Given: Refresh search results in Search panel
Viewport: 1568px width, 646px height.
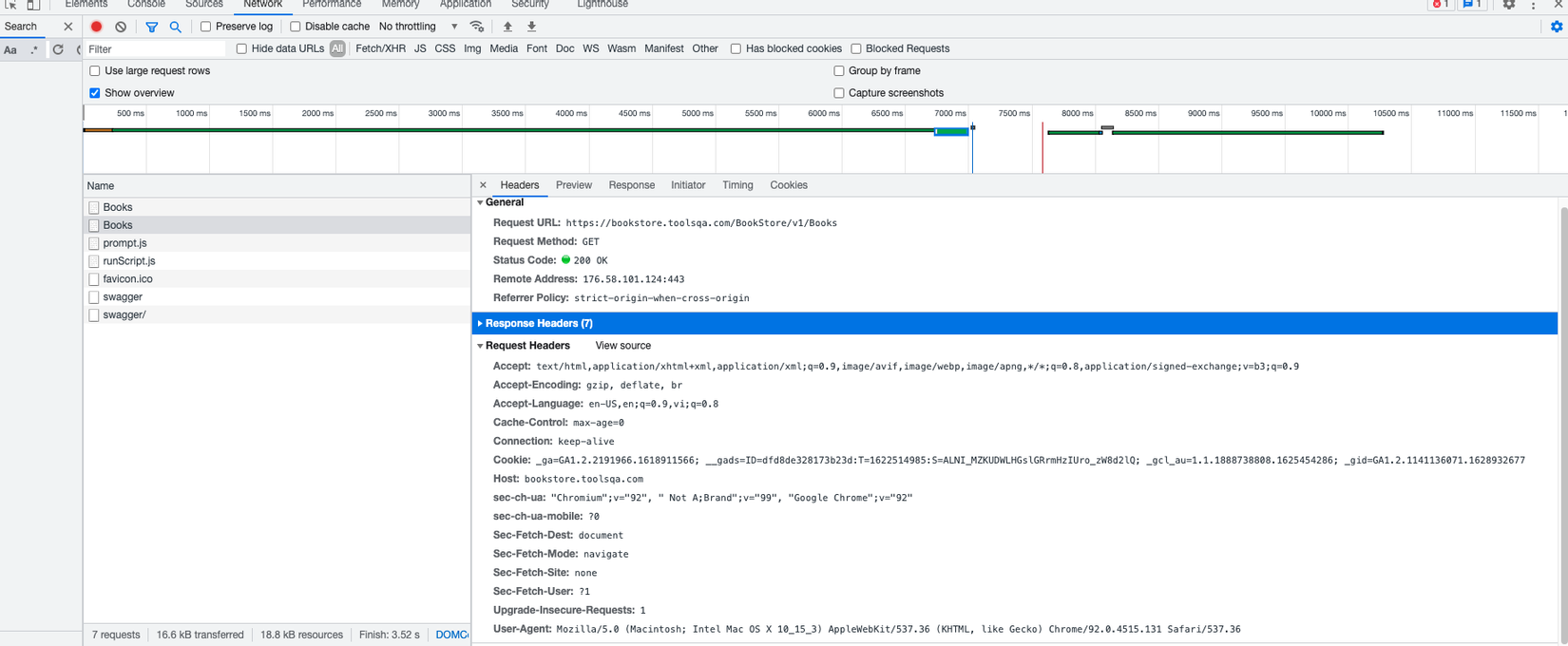Looking at the screenshot, I should coord(58,49).
